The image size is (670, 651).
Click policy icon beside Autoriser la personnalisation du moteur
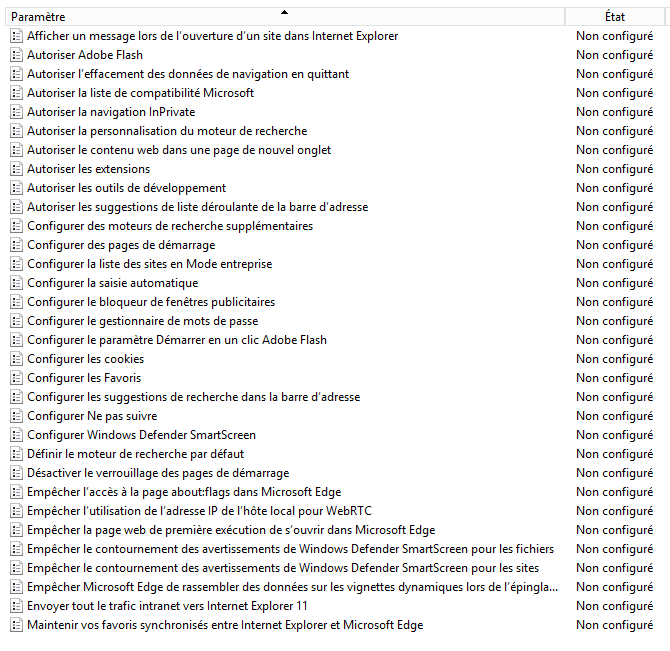pos(16,131)
